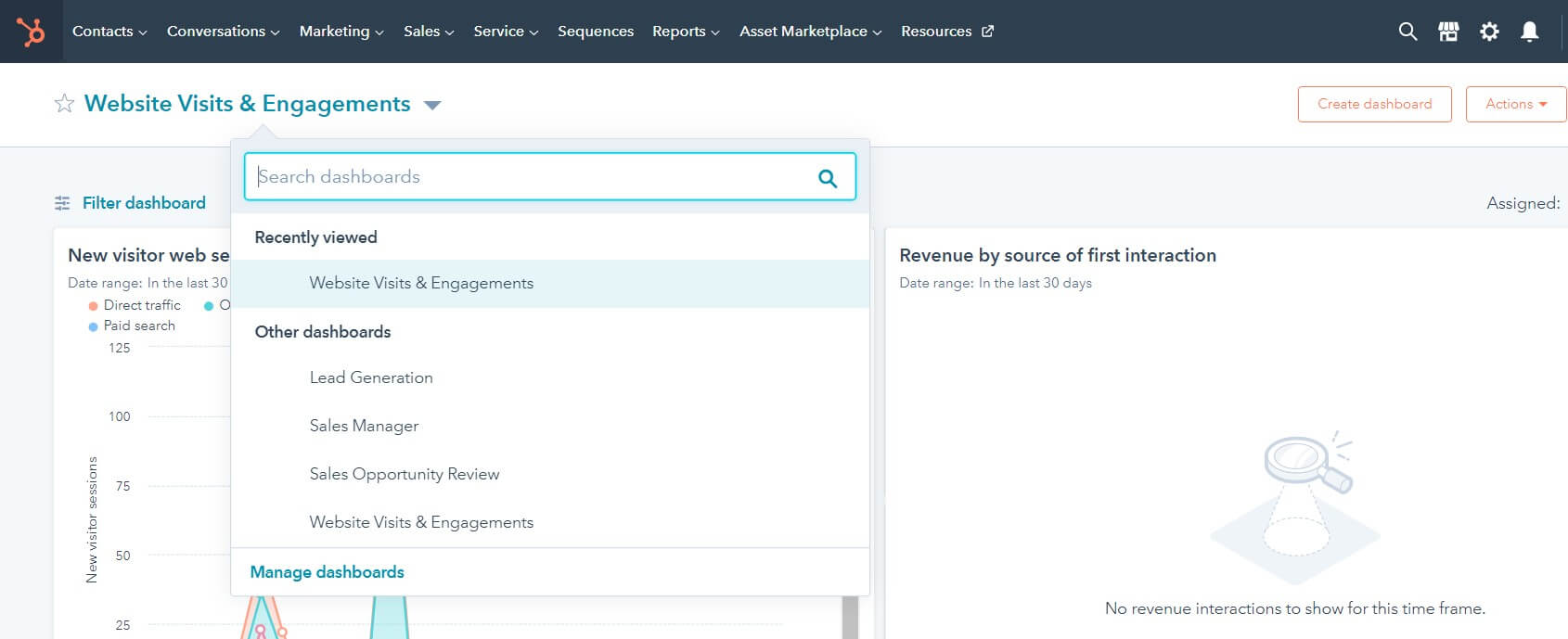The width and height of the screenshot is (1568, 639).
Task: Open the Actions dropdown button
Action: [1516, 104]
